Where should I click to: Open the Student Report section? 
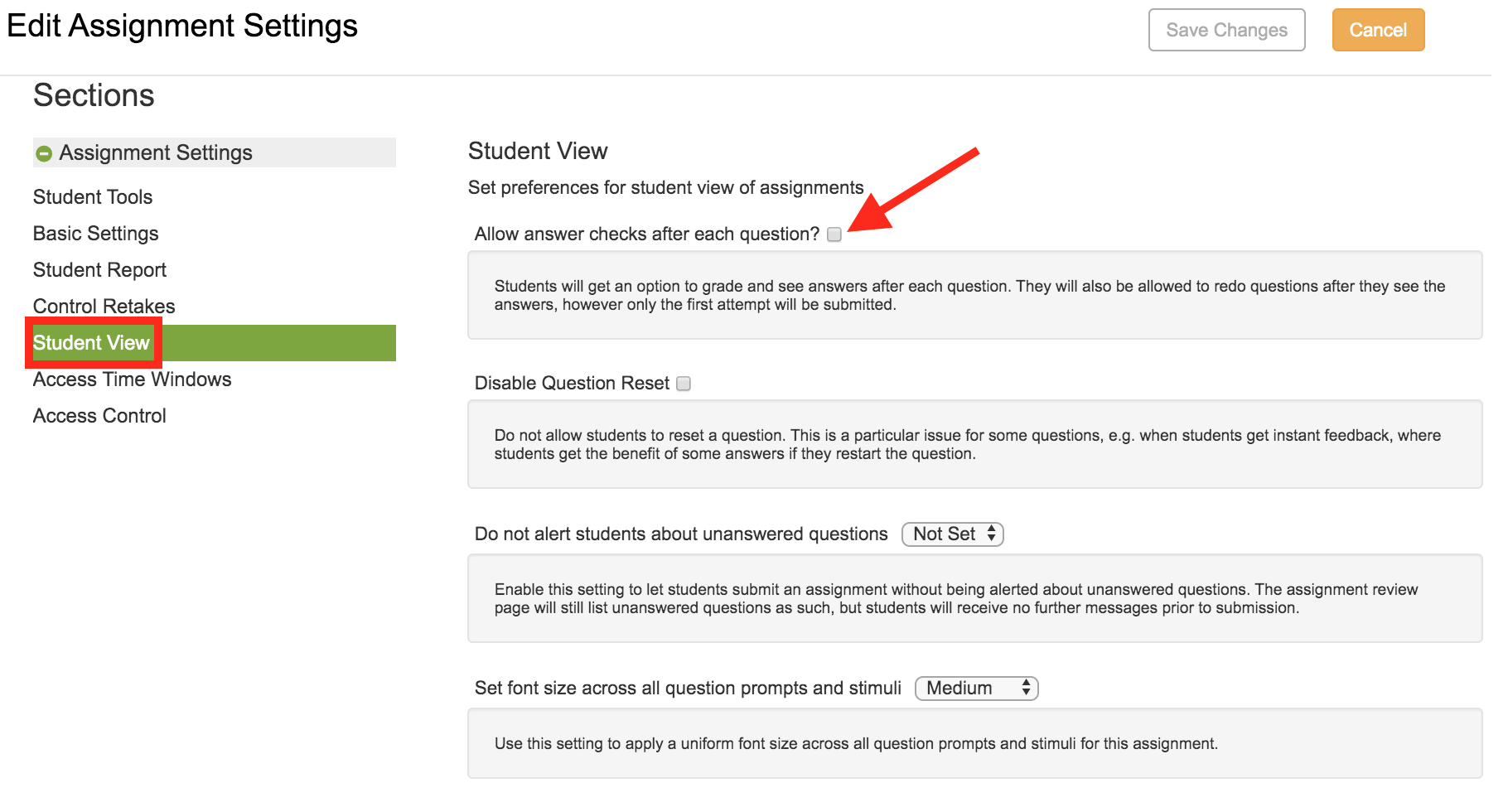[99, 269]
